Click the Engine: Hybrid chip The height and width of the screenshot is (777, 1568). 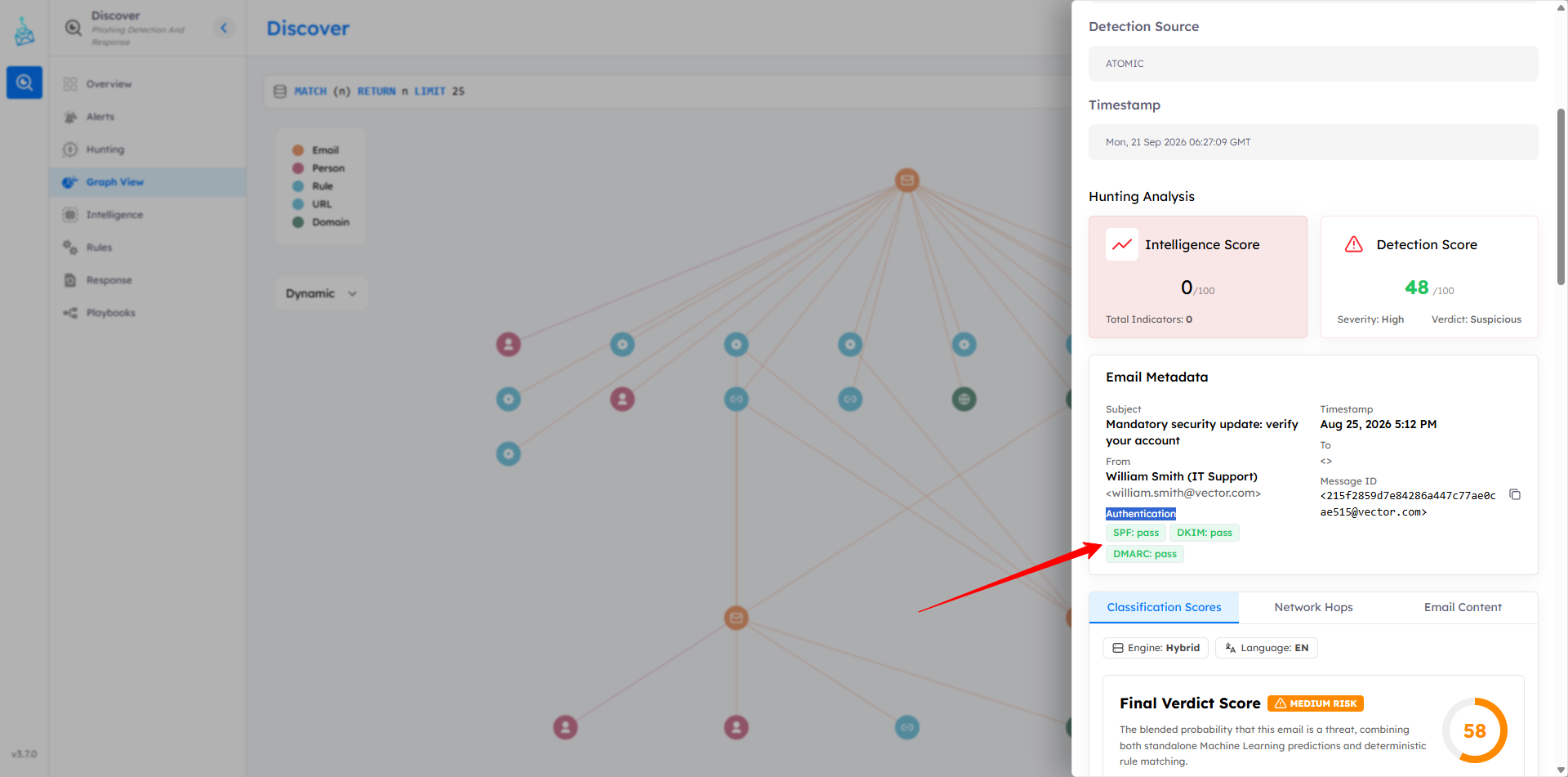1156,648
